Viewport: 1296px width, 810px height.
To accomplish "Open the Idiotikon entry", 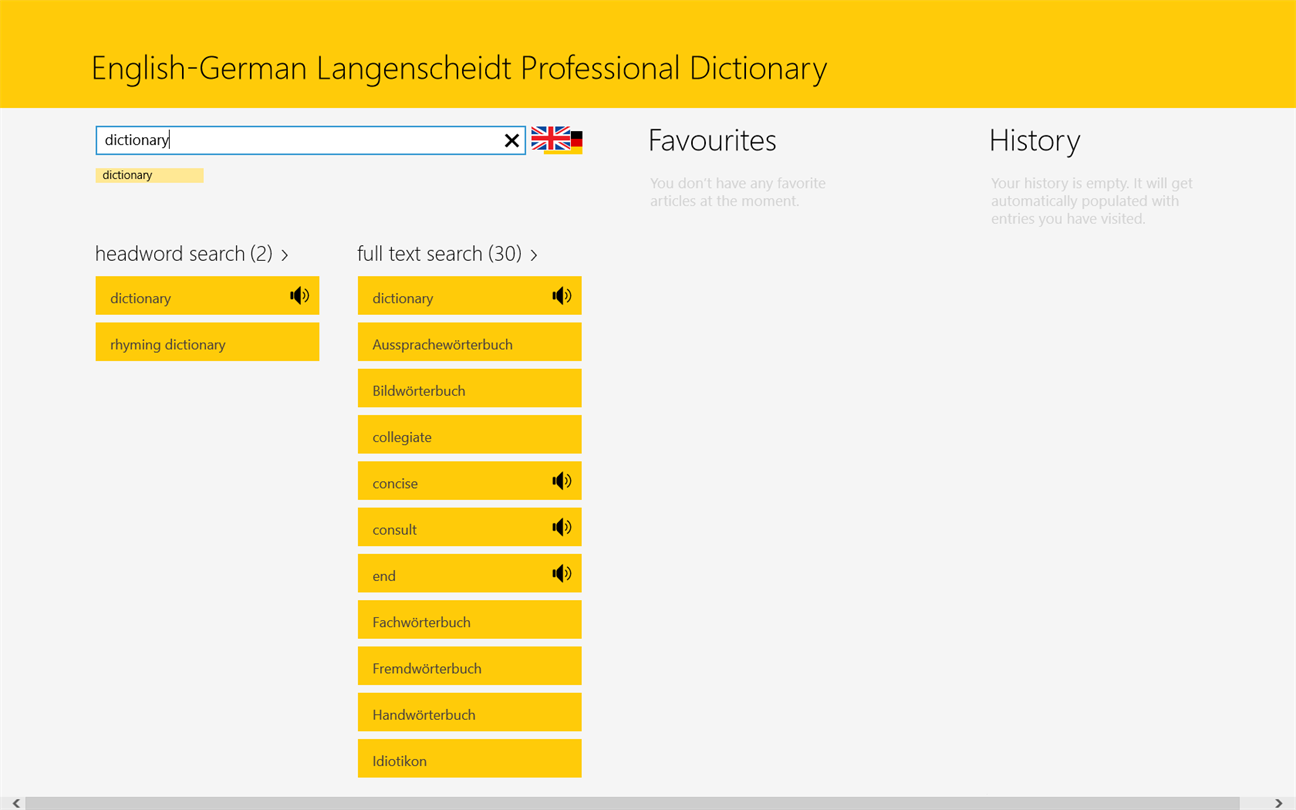I will click(x=469, y=759).
